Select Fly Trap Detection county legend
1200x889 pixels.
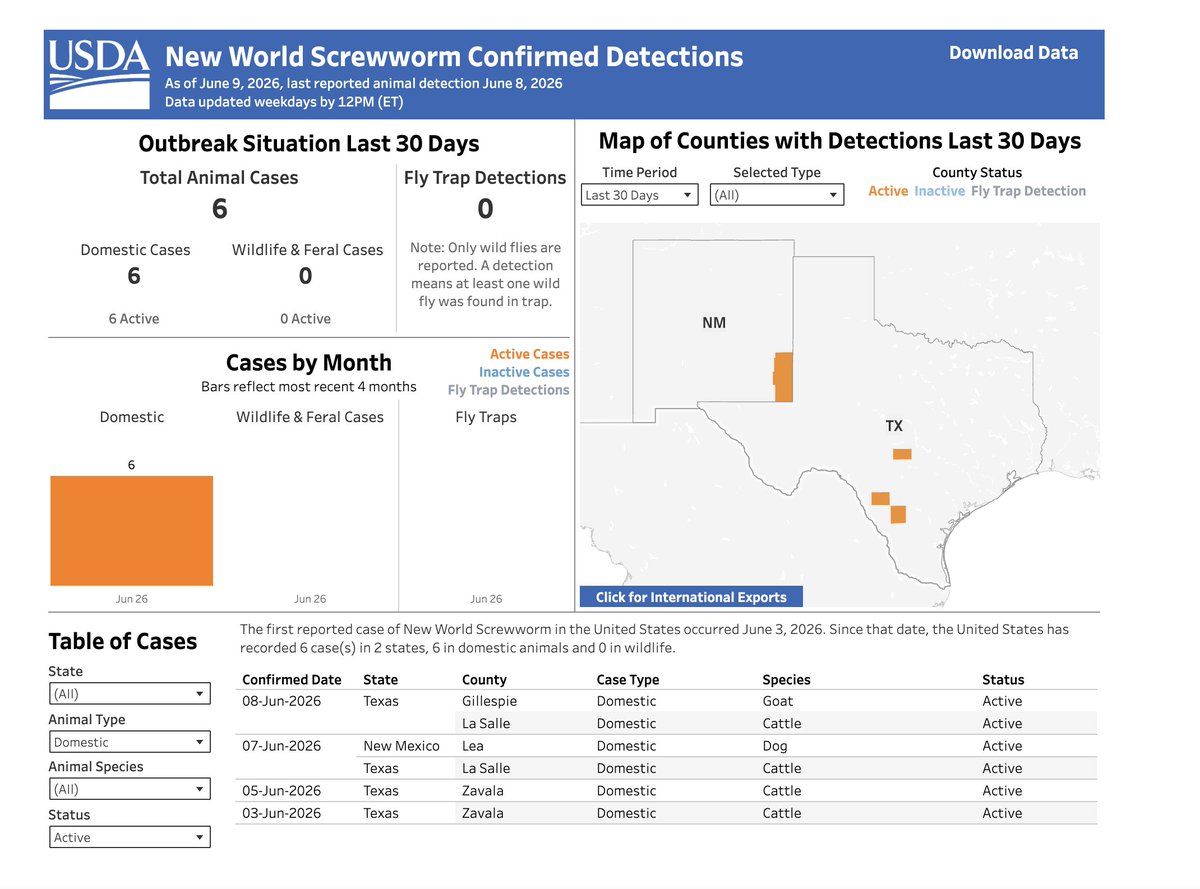(x=1028, y=191)
